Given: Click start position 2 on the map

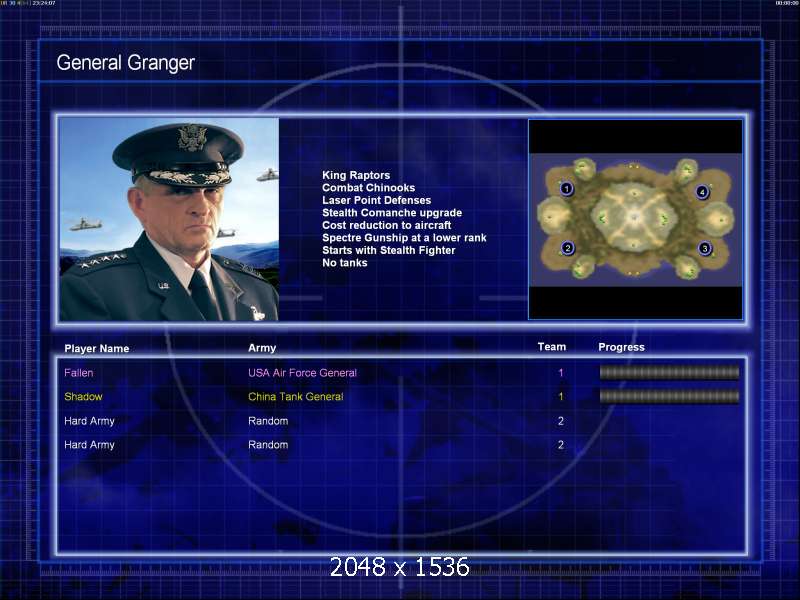Looking at the screenshot, I should tap(567, 248).
